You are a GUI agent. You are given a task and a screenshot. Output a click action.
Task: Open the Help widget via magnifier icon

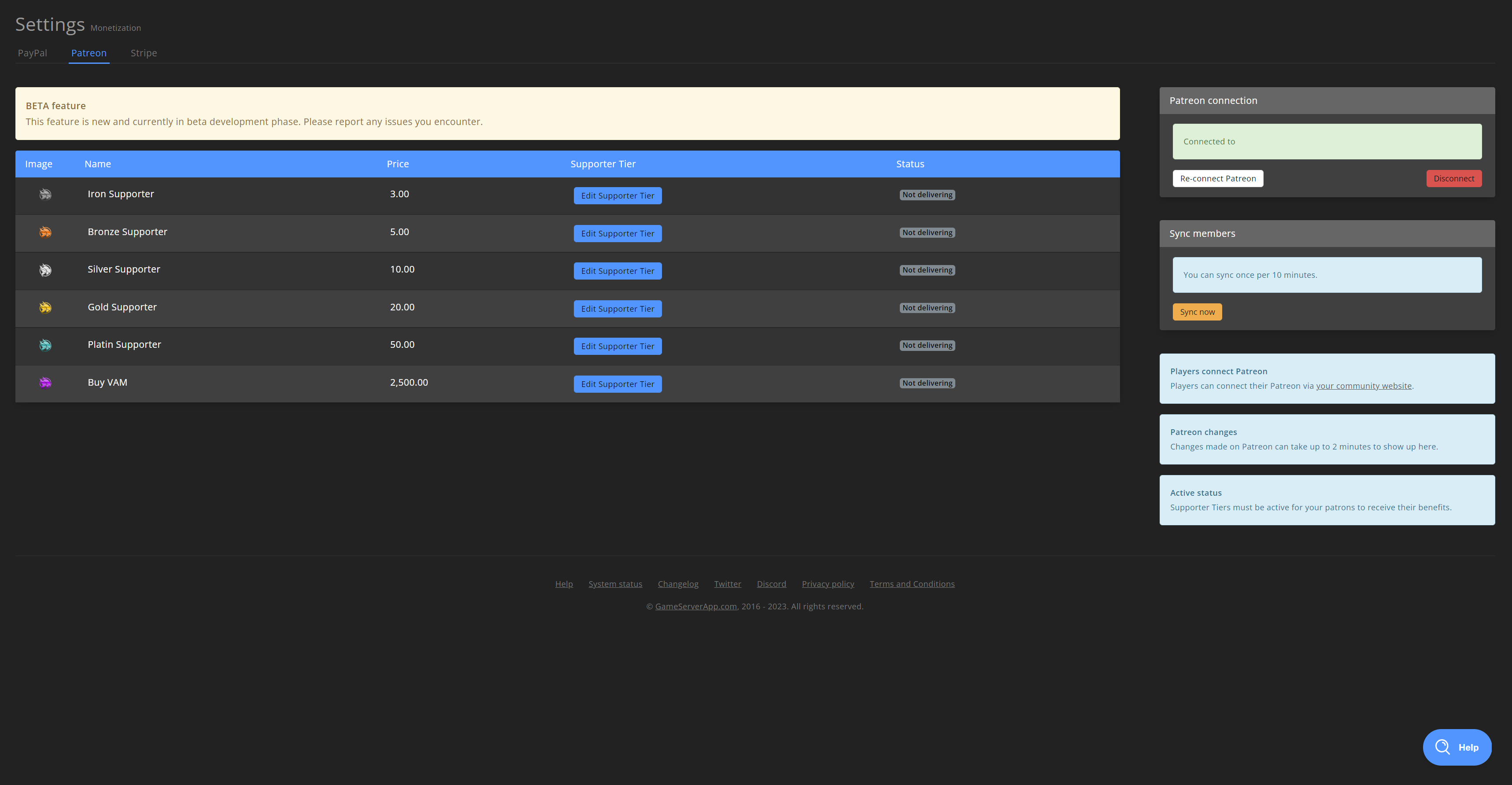coord(1443,747)
